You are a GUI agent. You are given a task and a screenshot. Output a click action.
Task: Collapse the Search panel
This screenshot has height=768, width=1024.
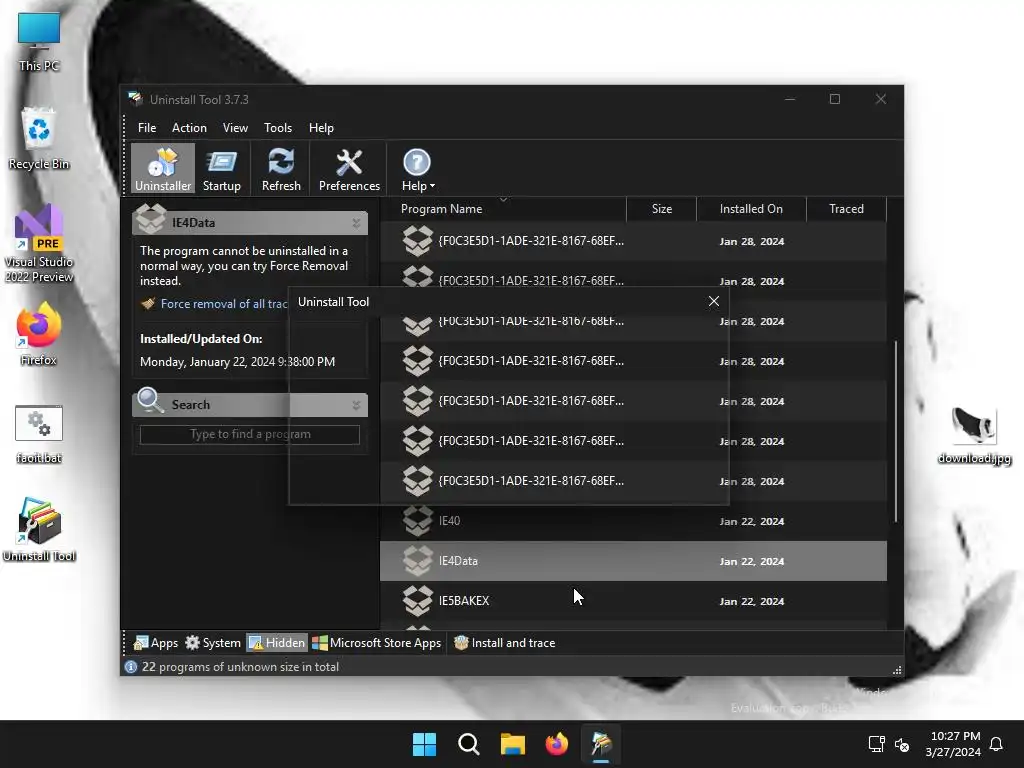pos(356,405)
